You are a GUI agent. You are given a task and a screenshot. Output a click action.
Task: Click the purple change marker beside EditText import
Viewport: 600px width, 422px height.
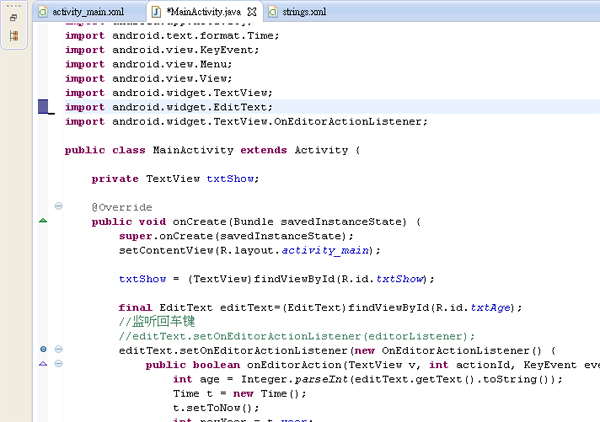tap(43, 106)
